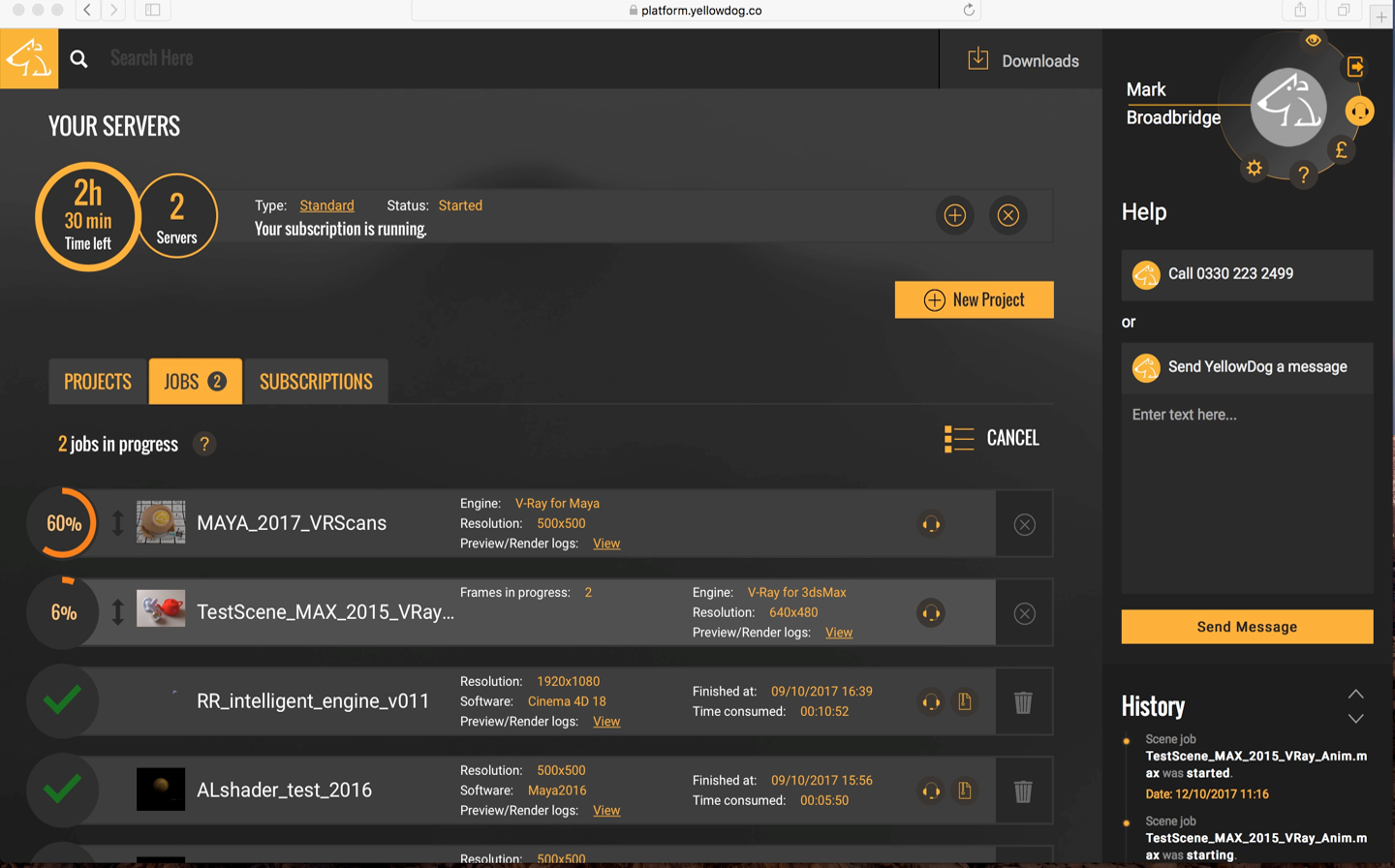
Task: Collapse History with the up chevron
Action: [1355, 694]
